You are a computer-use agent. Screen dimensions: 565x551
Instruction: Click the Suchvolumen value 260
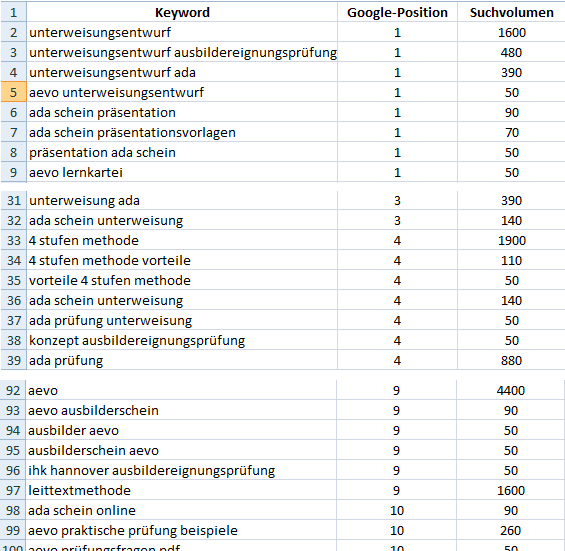[x=511, y=530]
